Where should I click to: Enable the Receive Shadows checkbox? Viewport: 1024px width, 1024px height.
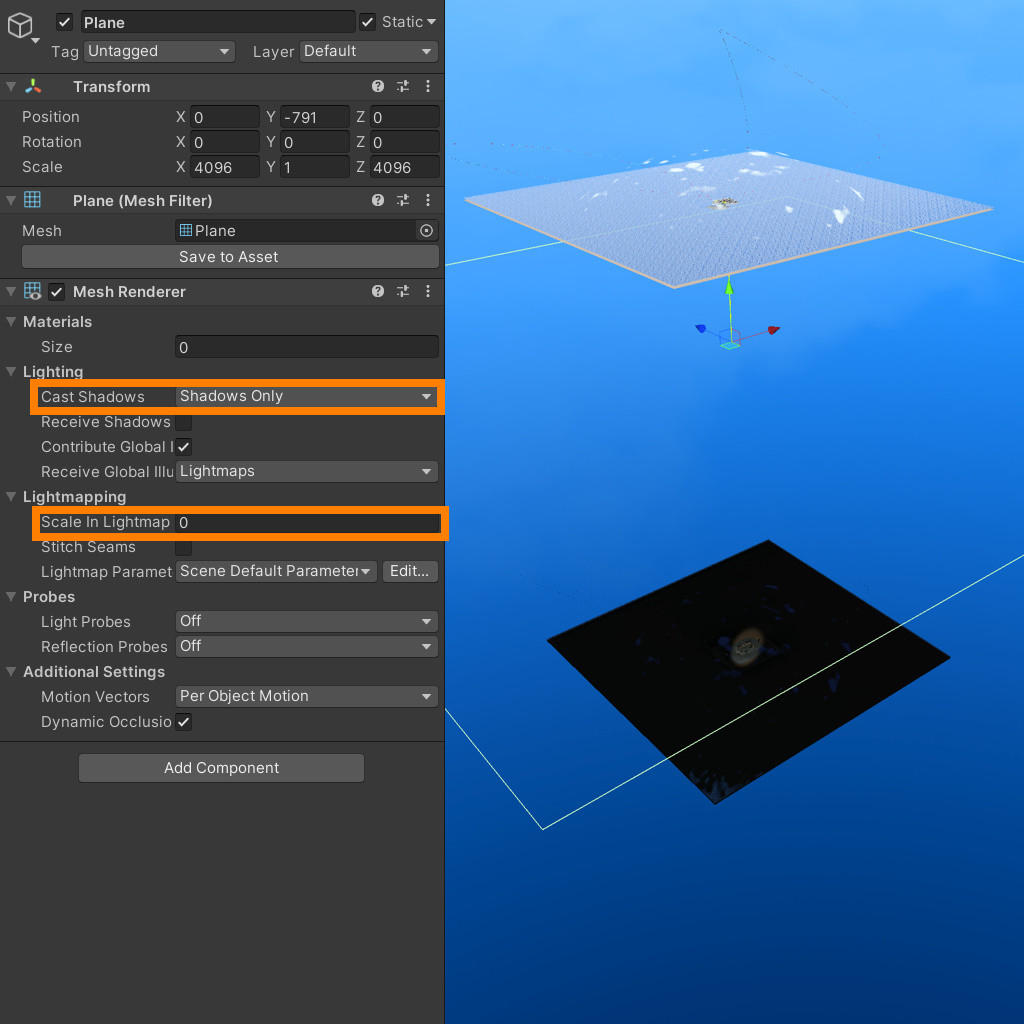click(184, 423)
